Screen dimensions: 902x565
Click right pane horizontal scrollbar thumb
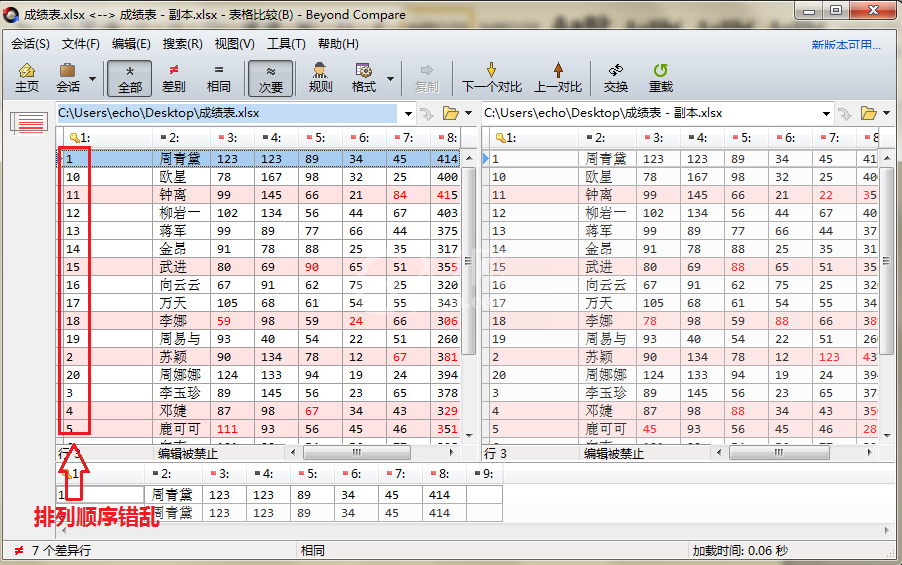tap(779, 453)
